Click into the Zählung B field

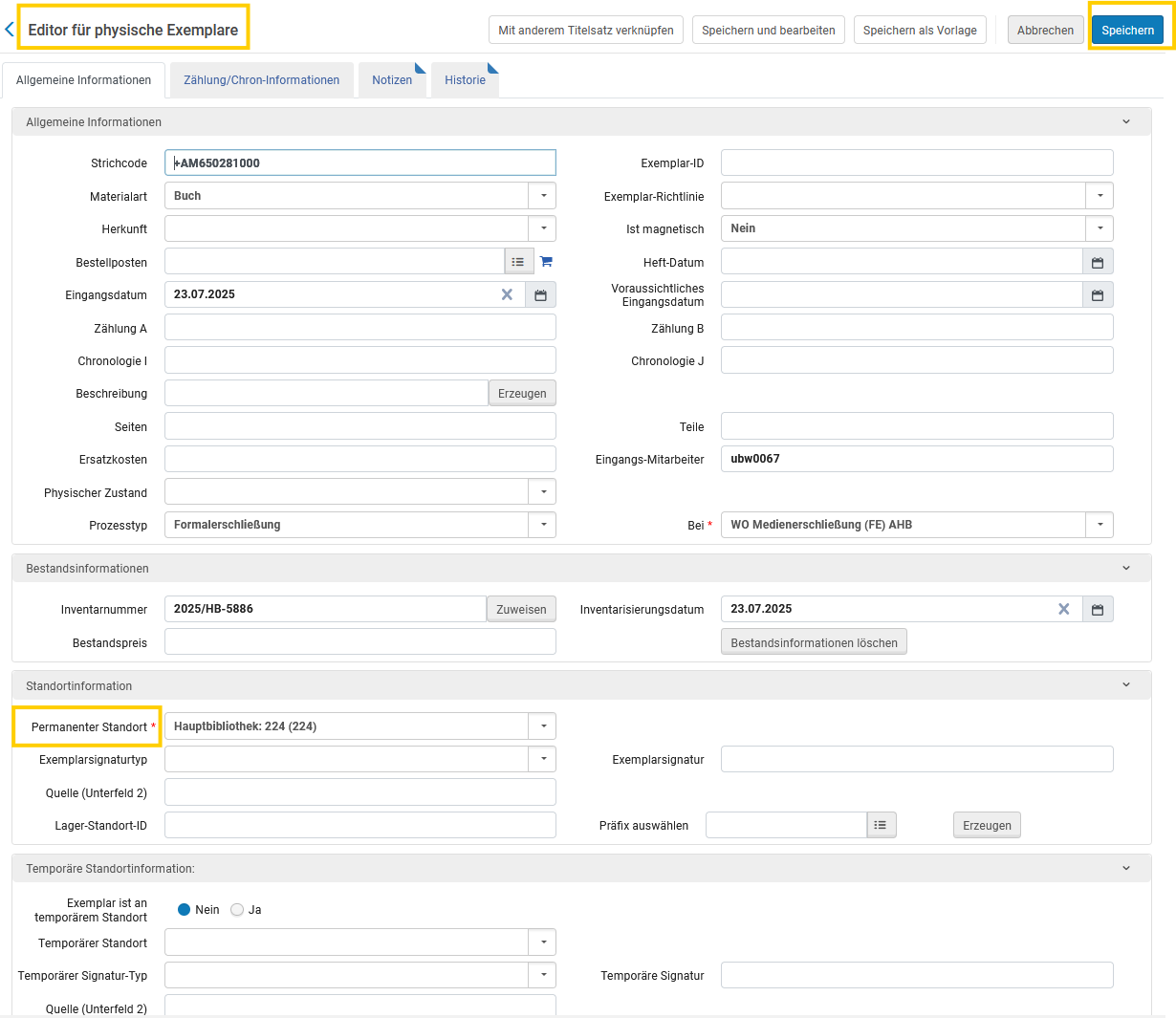917,328
